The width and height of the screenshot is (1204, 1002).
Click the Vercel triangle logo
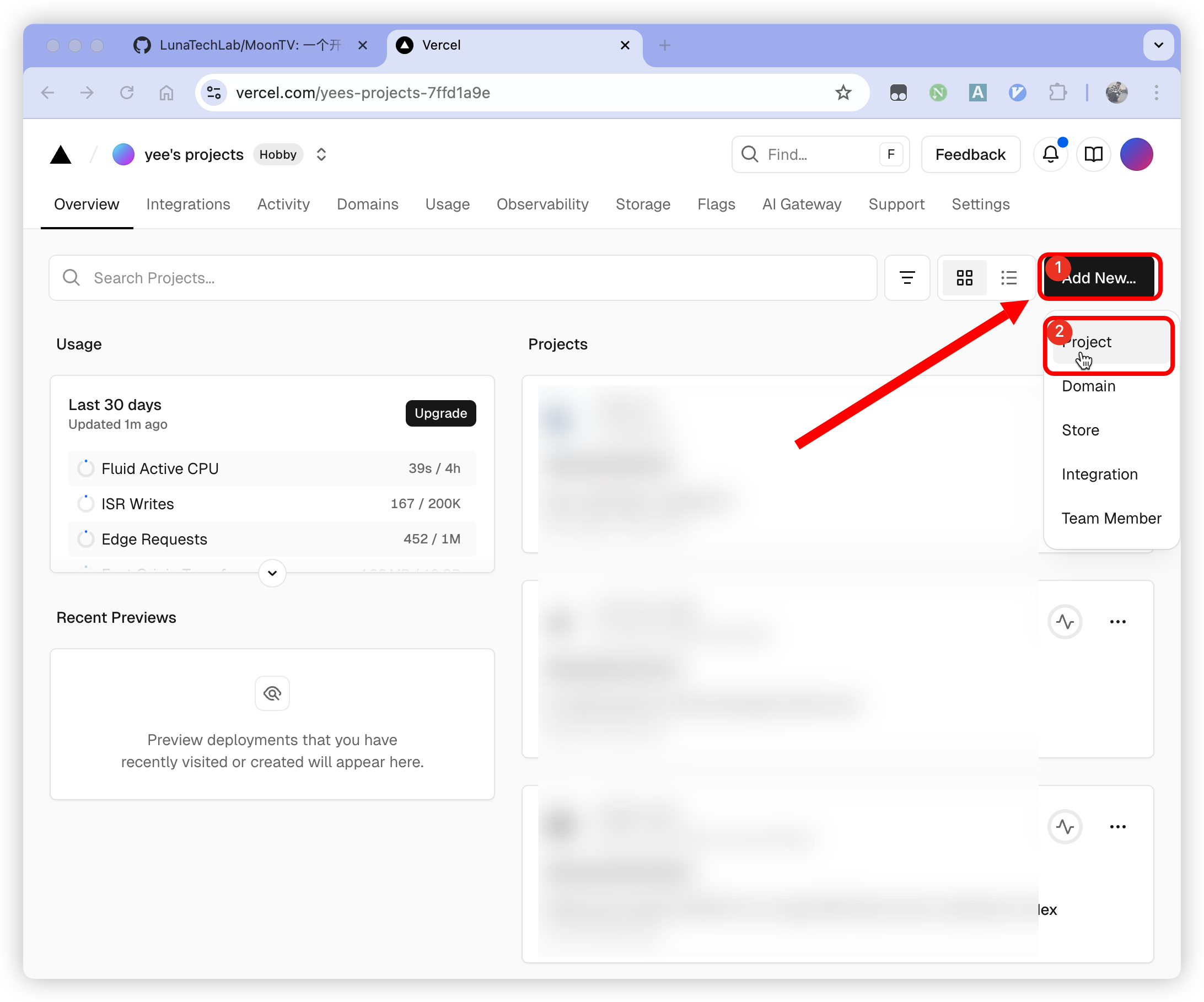[60, 155]
